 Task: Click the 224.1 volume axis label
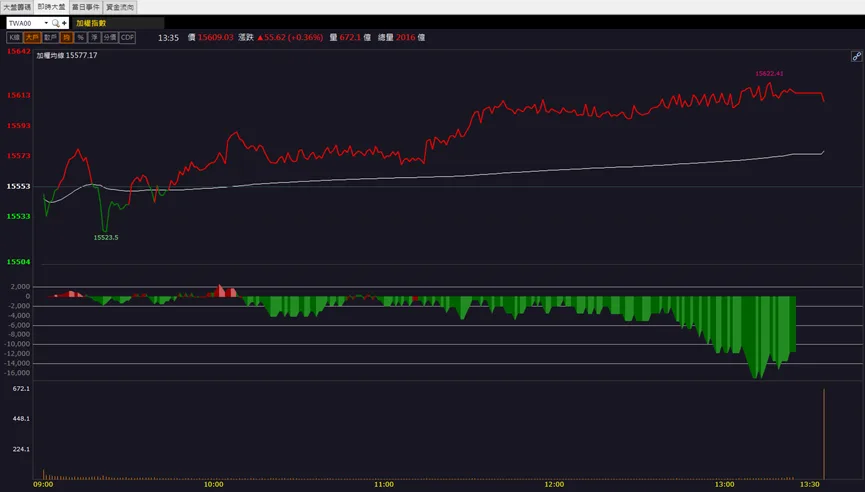tap(22, 450)
